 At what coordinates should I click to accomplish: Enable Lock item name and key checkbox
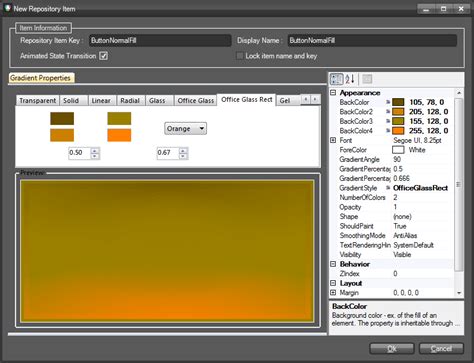pyautogui.click(x=239, y=56)
